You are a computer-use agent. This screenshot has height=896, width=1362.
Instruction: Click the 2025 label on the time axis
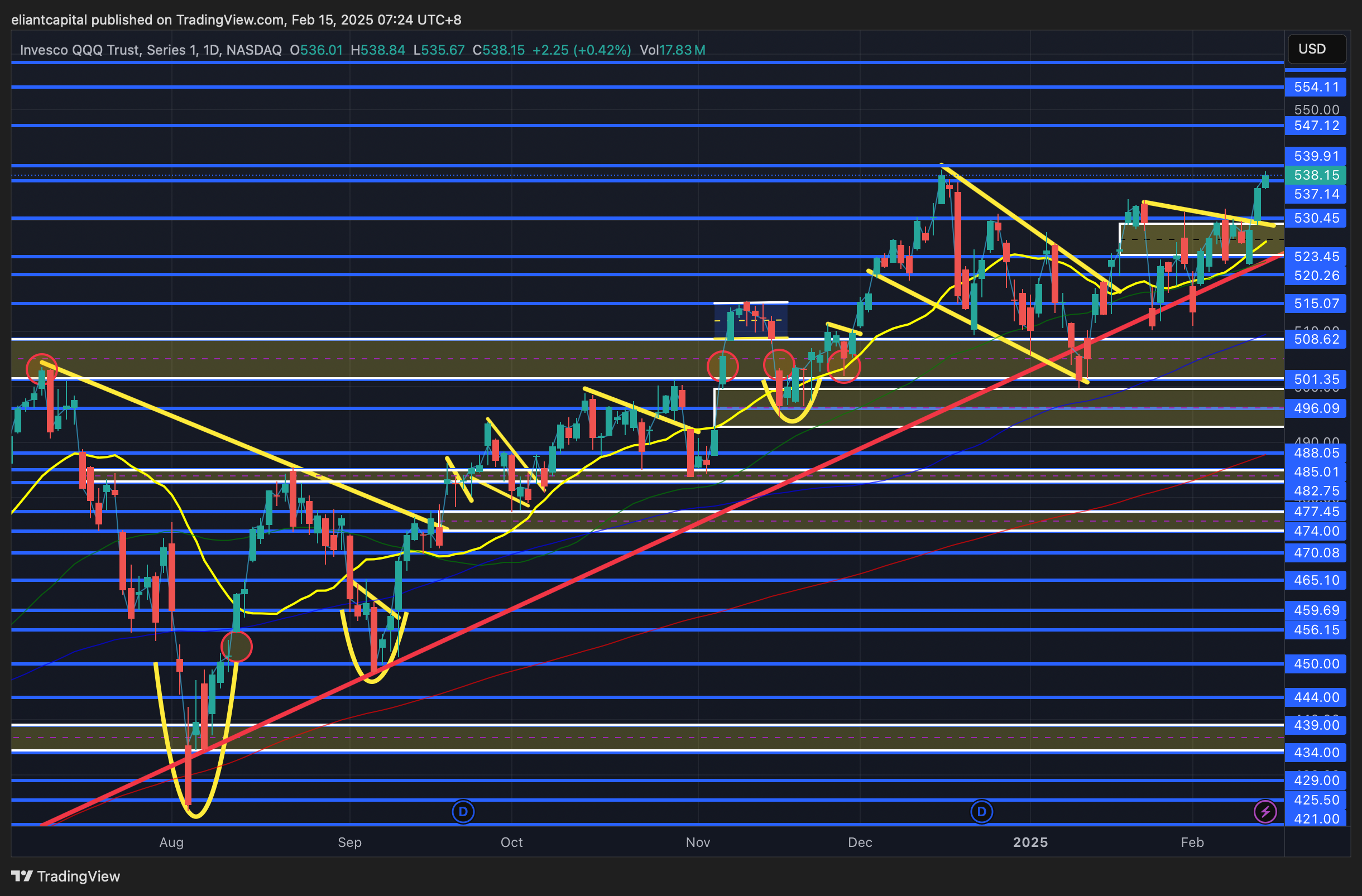pos(1030,842)
